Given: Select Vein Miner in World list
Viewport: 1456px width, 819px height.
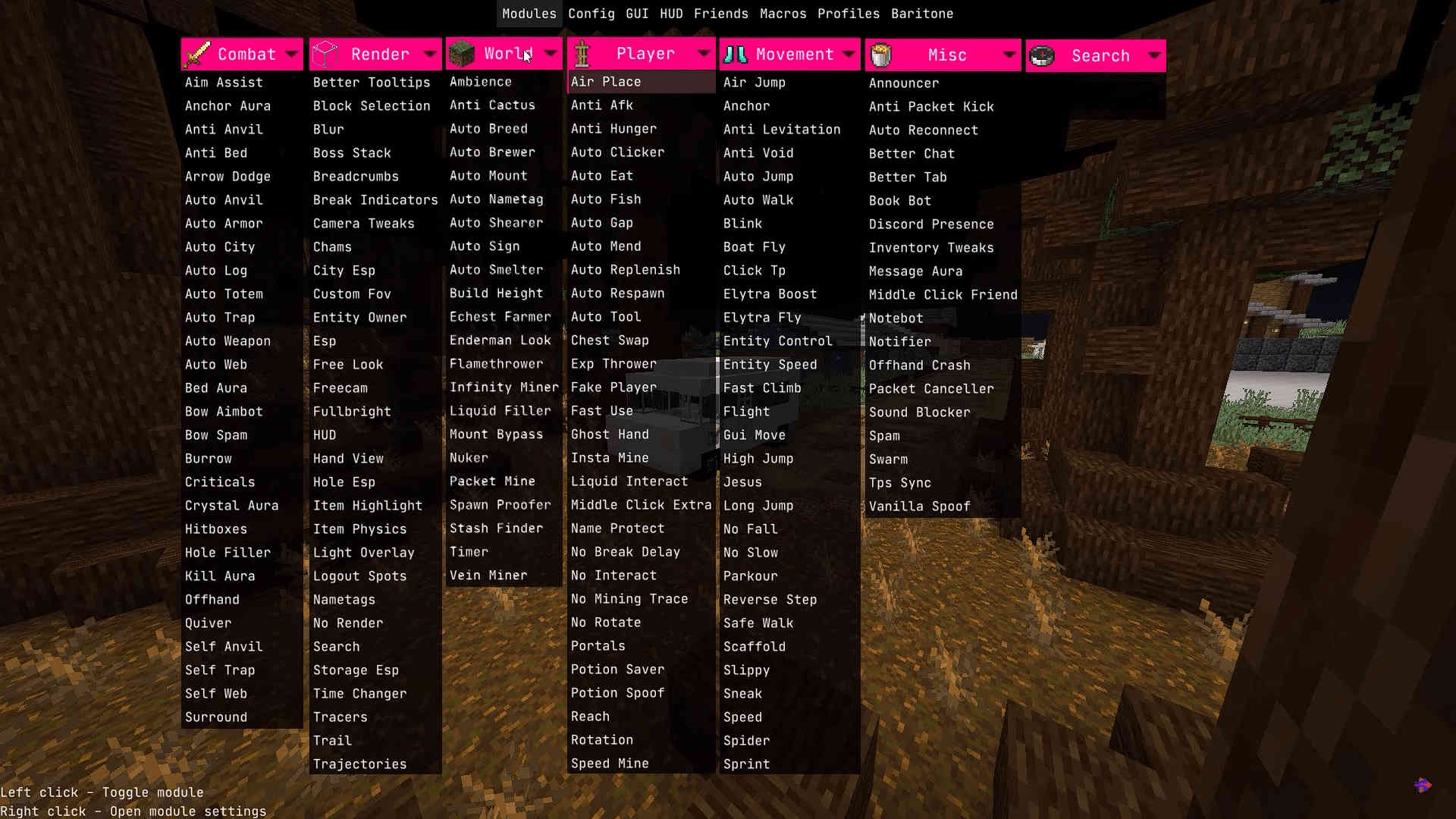Looking at the screenshot, I should (x=488, y=575).
